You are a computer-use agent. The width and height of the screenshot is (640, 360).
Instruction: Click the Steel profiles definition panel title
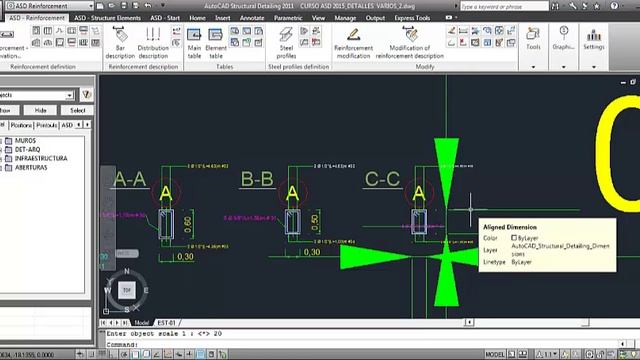tap(298, 67)
